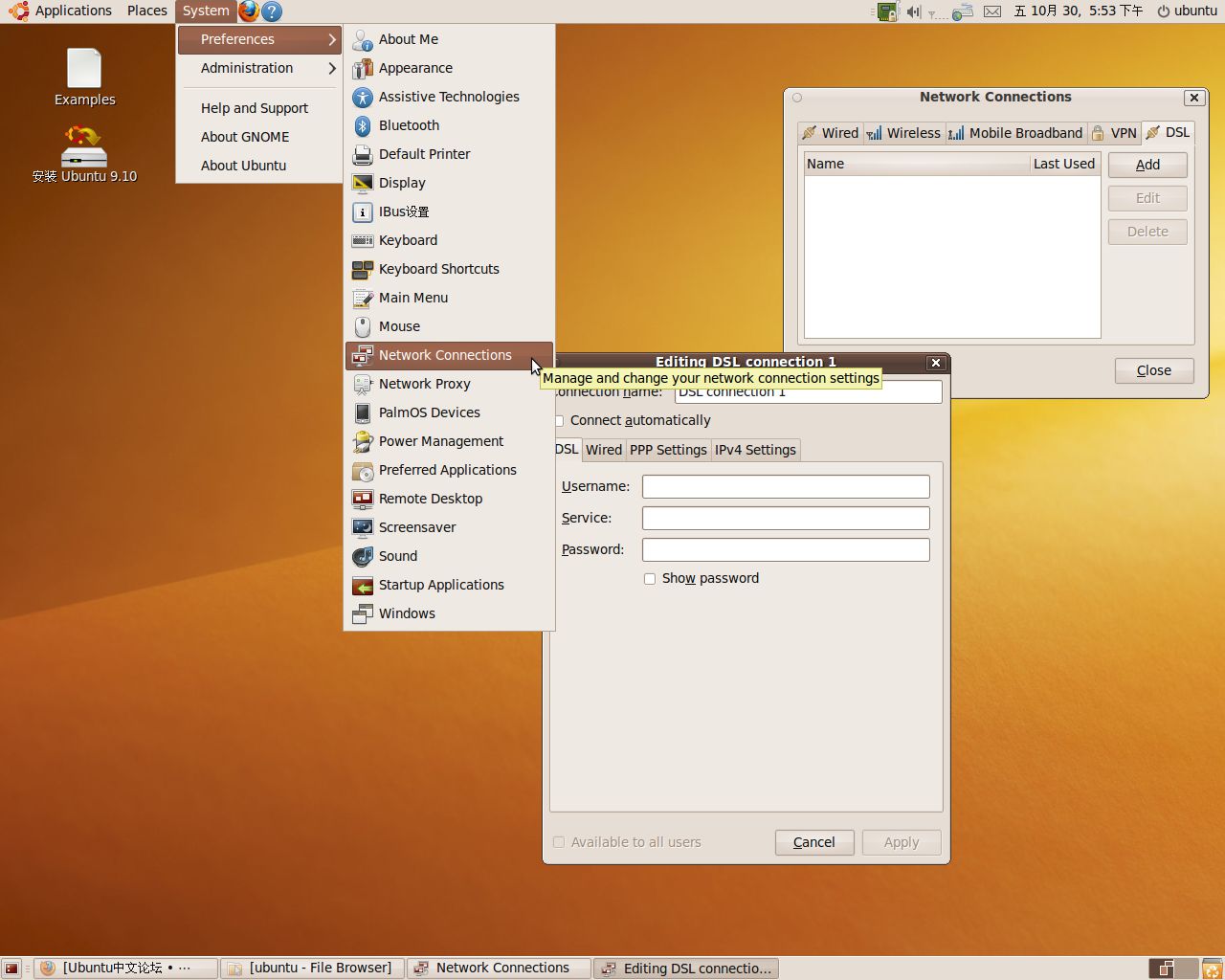Click Cancel in the DSL editing dialog
The width and height of the screenshot is (1225, 980).
tap(814, 842)
